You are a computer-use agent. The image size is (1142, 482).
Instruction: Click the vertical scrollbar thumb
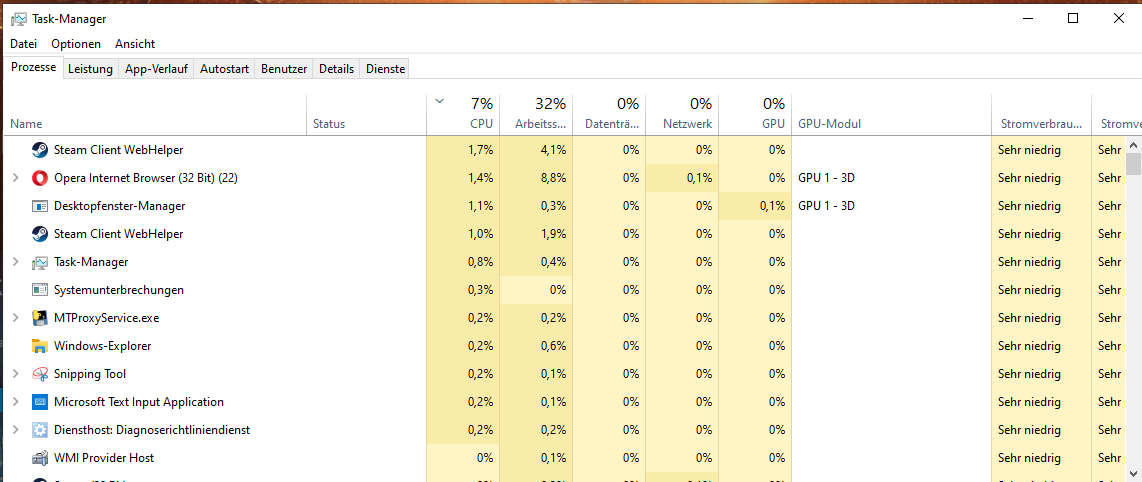[1133, 165]
